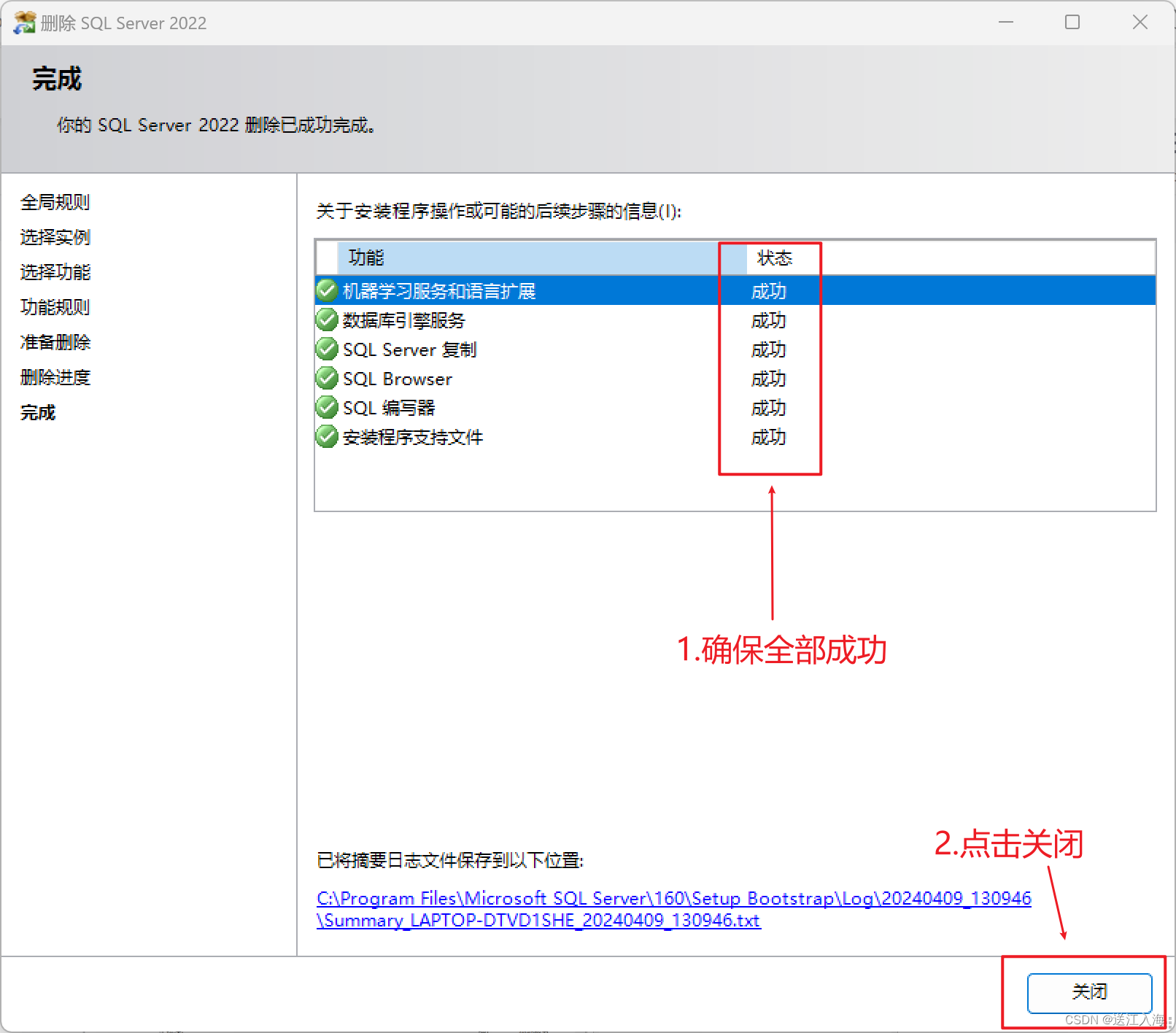1176x1033 pixels.
Task: Click green check icon beside SQL Server 复制
Action: (327, 349)
